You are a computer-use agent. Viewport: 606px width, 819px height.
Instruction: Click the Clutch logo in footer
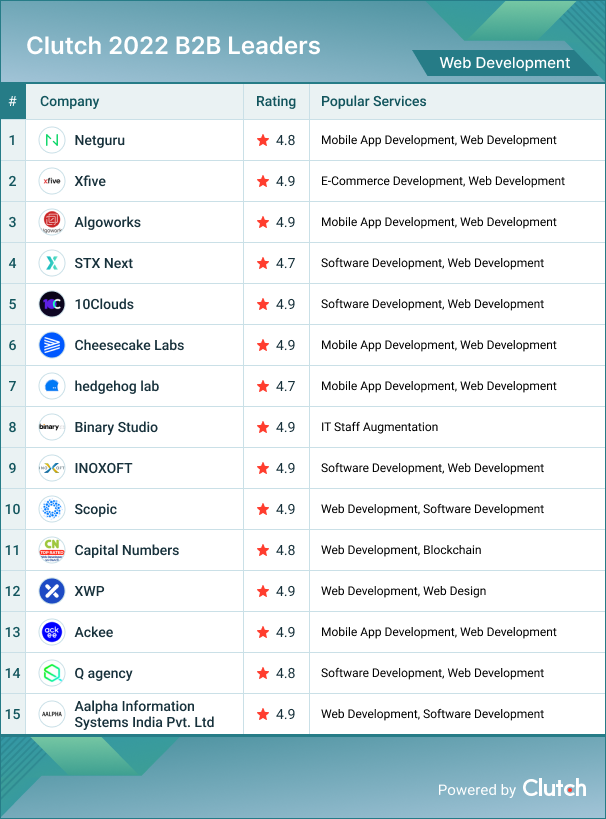coord(554,788)
